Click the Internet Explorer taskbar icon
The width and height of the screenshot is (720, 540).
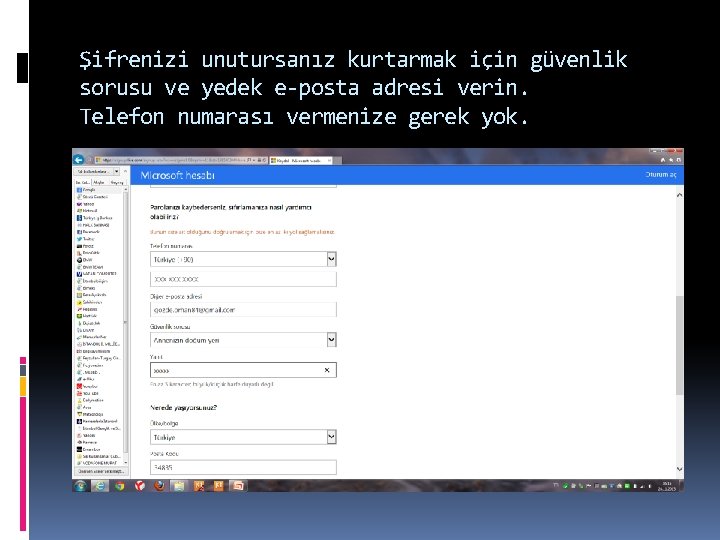(100, 486)
